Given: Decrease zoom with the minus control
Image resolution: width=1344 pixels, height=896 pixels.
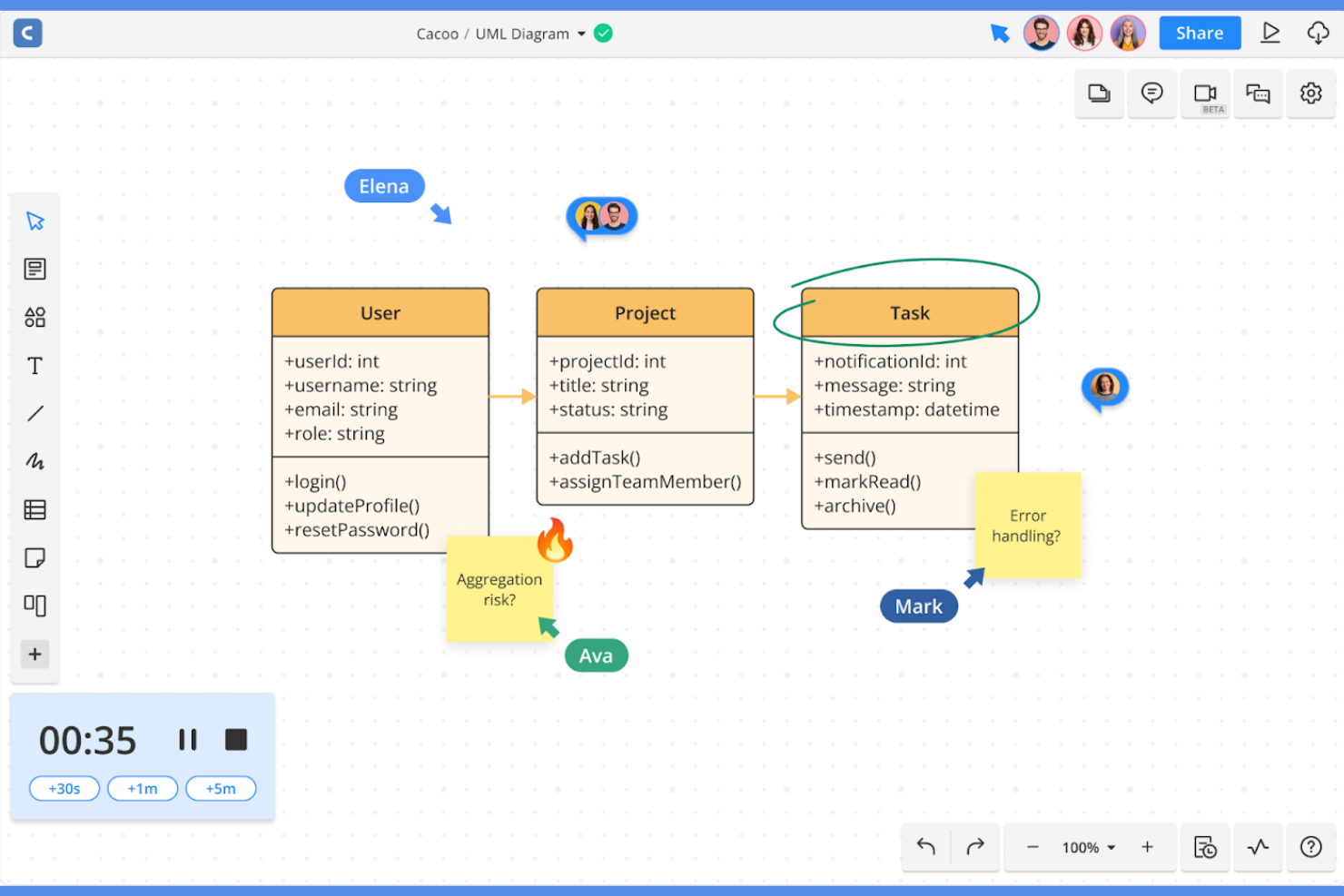Looking at the screenshot, I should [1033, 847].
